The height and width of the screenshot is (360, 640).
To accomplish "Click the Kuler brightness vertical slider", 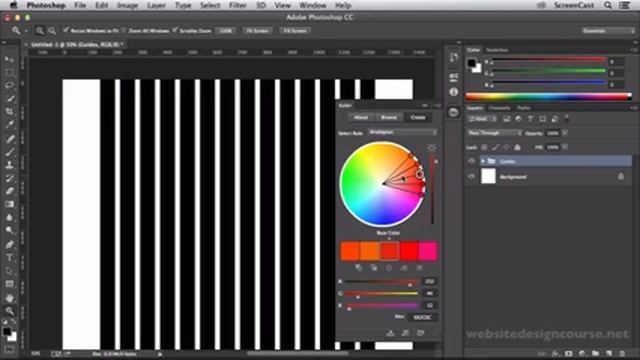I will 433,189.
